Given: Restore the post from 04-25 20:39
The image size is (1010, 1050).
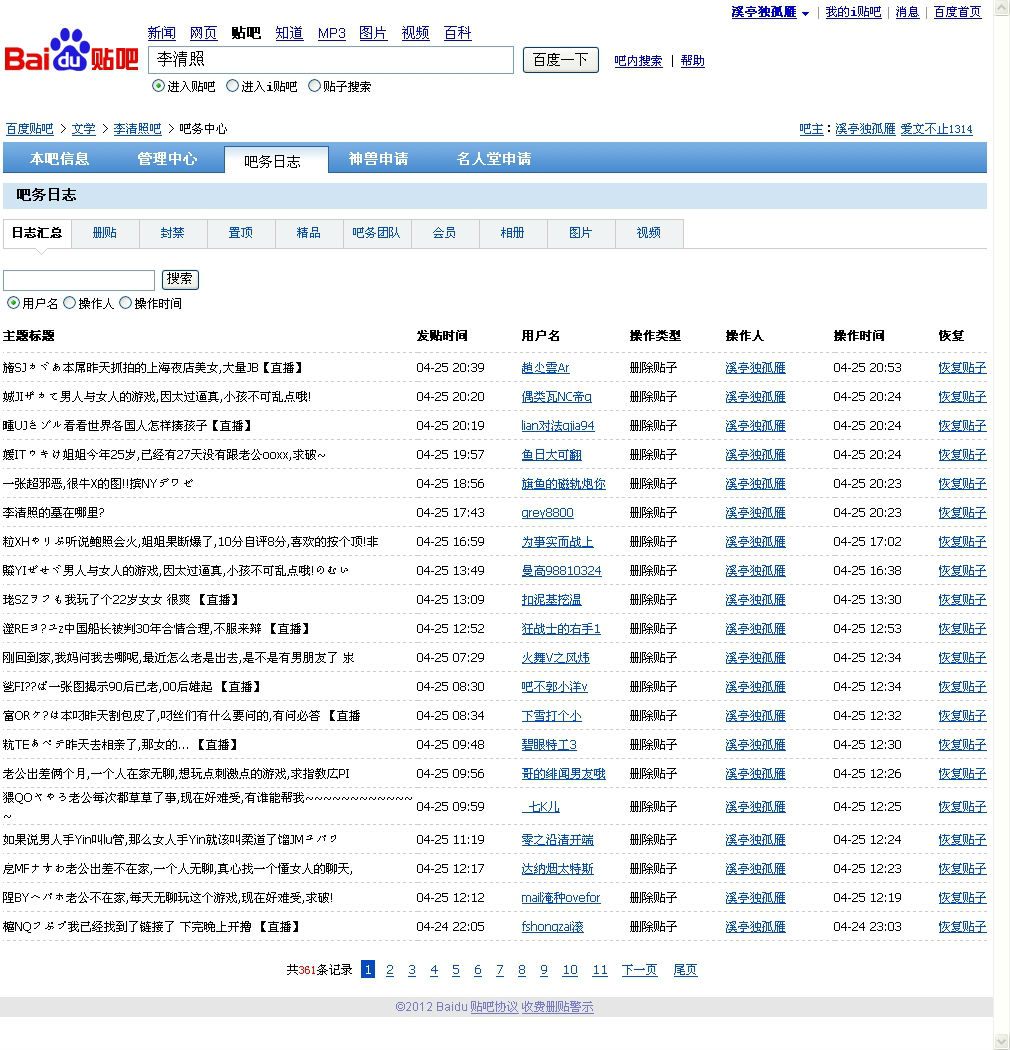Looking at the screenshot, I should tap(962, 368).
